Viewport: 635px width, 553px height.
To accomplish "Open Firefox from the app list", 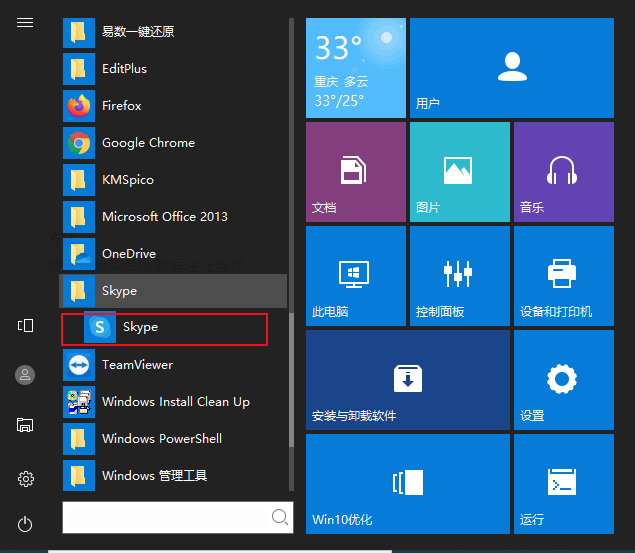I will click(x=174, y=106).
